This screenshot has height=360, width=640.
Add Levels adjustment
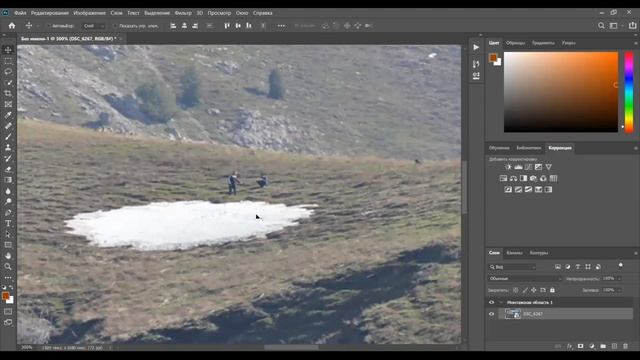point(518,167)
